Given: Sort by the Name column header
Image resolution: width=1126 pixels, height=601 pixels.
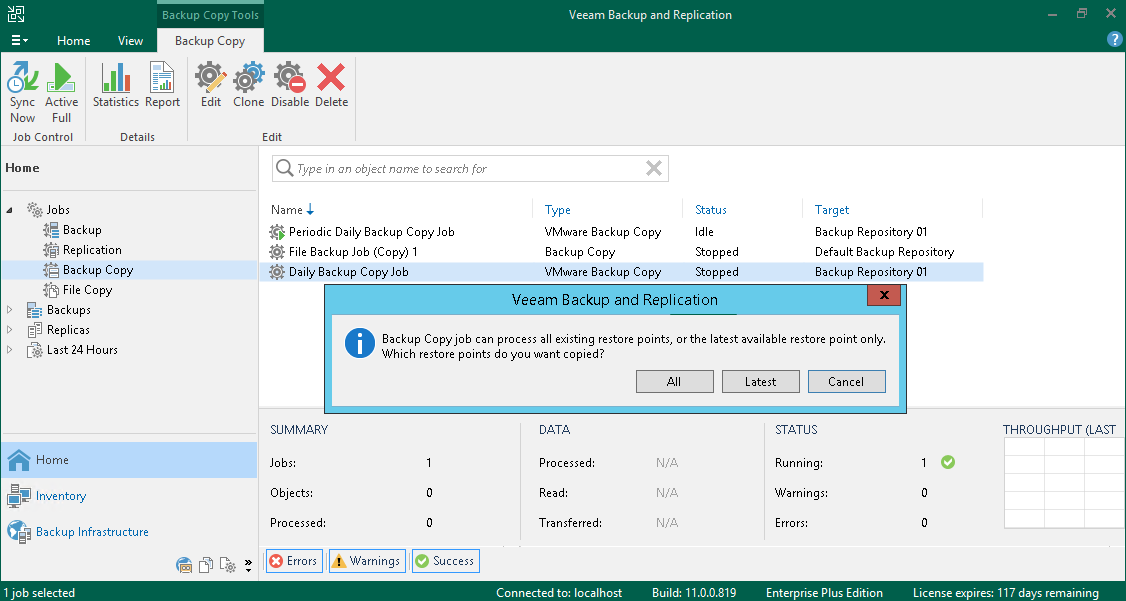Looking at the screenshot, I should click(x=287, y=210).
